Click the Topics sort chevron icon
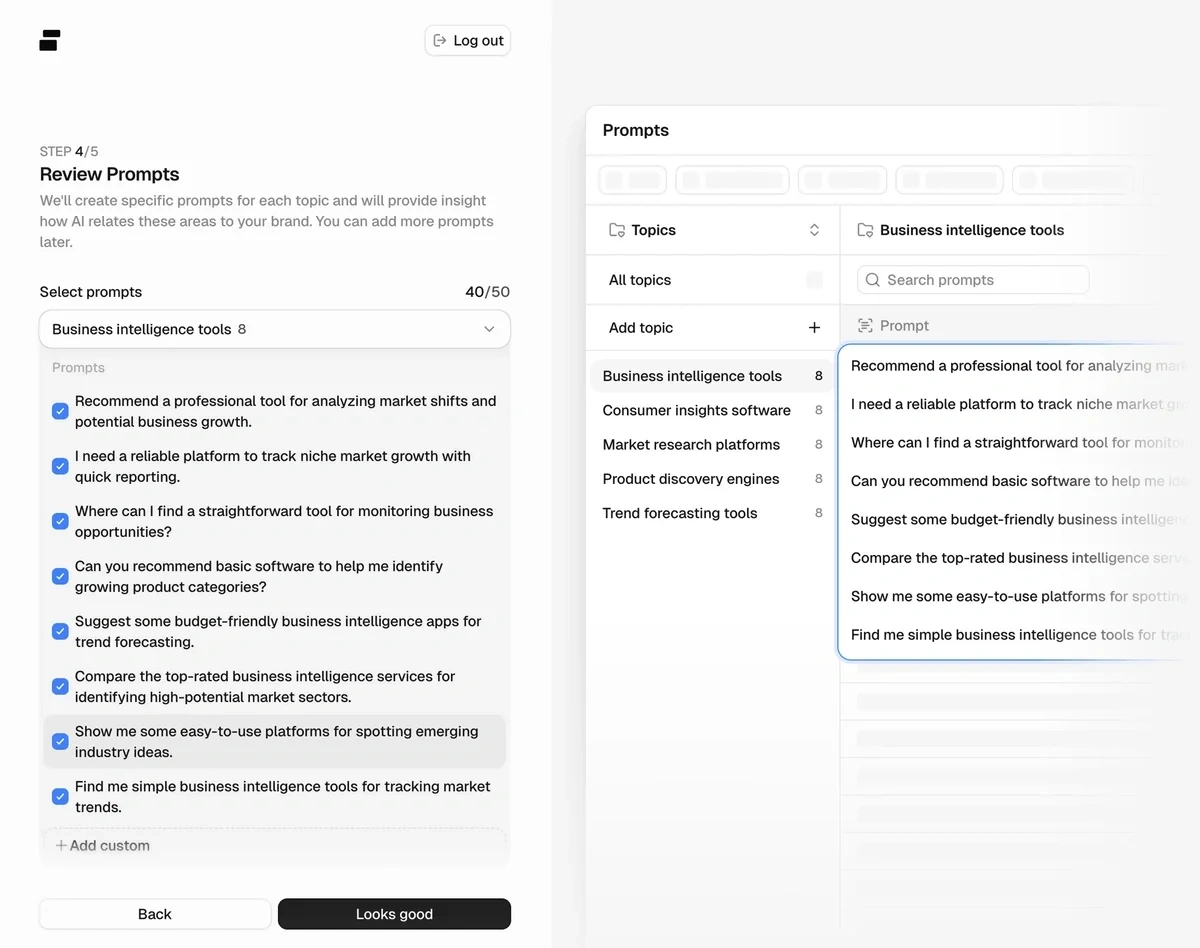1200x948 pixels. pos(814,230)
